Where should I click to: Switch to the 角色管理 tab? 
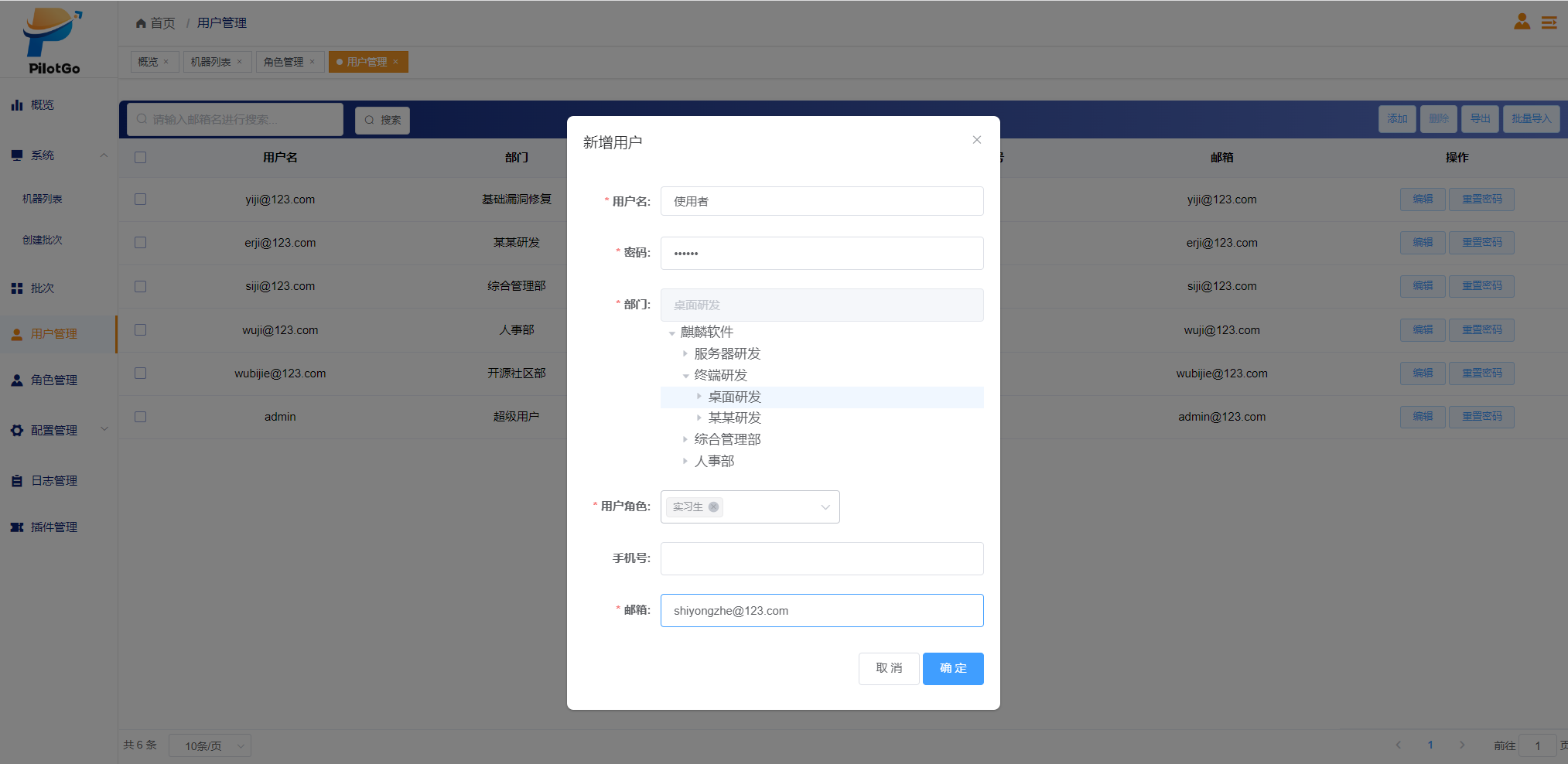(283, 62)
